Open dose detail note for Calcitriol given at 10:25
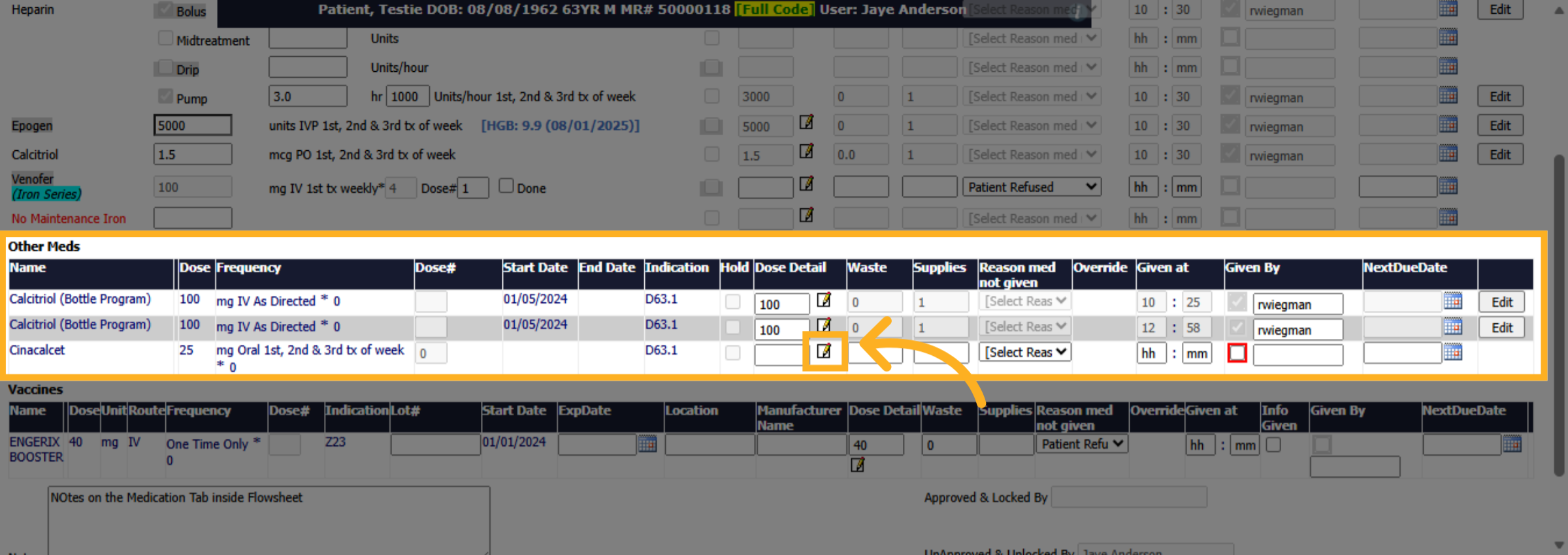Image resolution: width=1568 pixels, height=555 pixels. click(824, 300)
